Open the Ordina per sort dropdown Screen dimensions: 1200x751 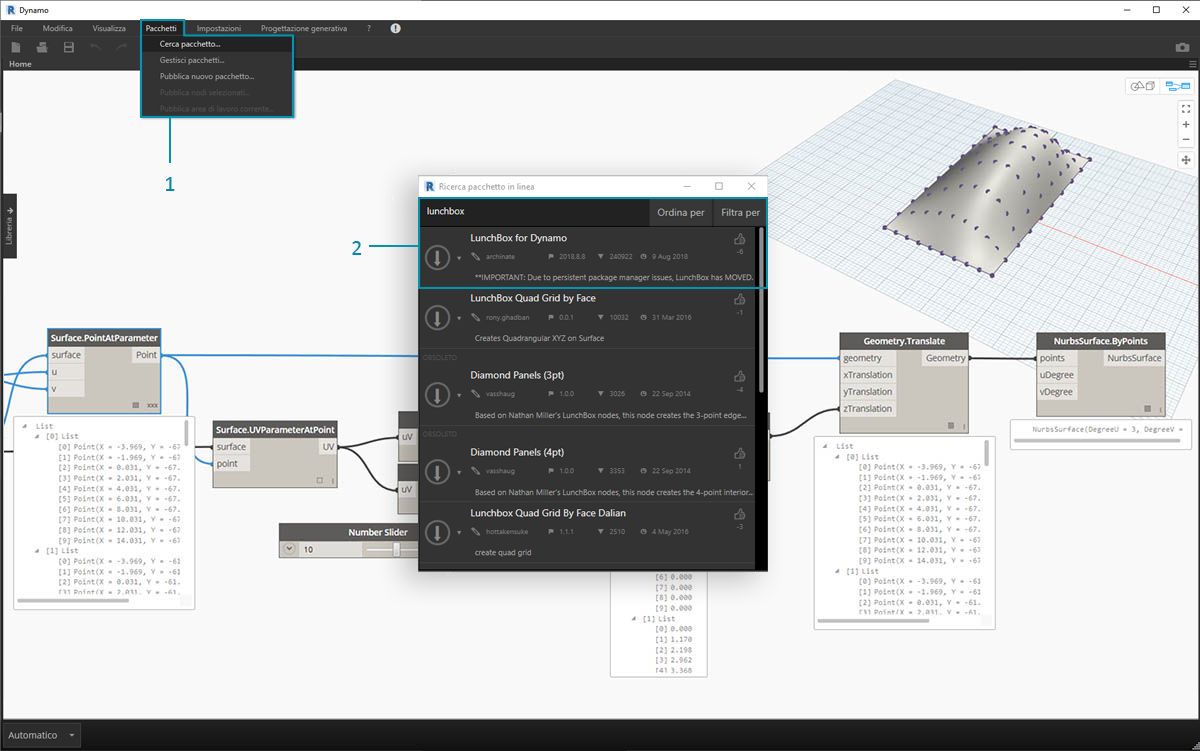click(x=681, y=212)
